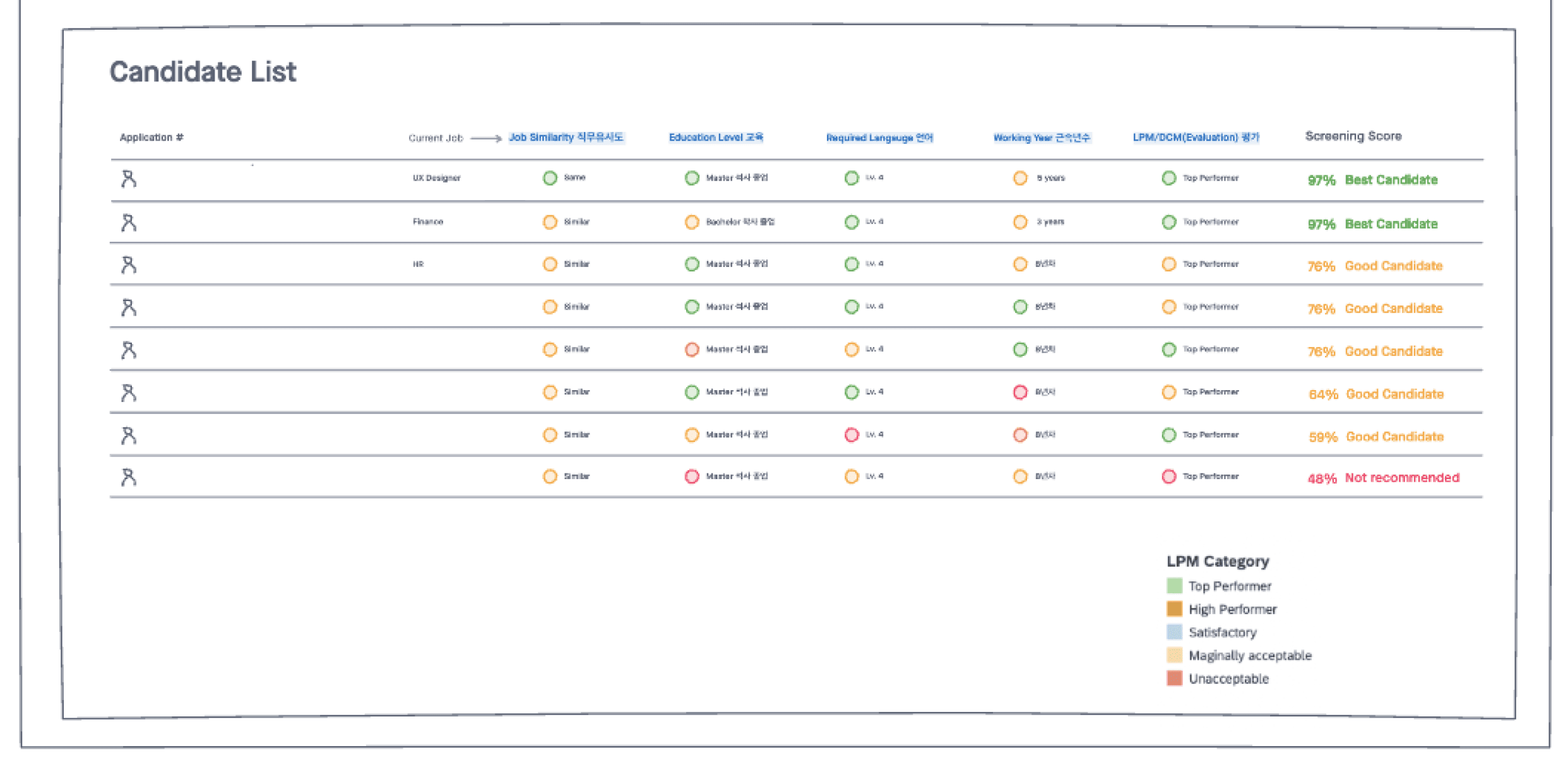Image resolution: width=1568 pixels, height=760 pixels.
Task: Click the person icon in the 48% Not recommended row
Action: 129,477
